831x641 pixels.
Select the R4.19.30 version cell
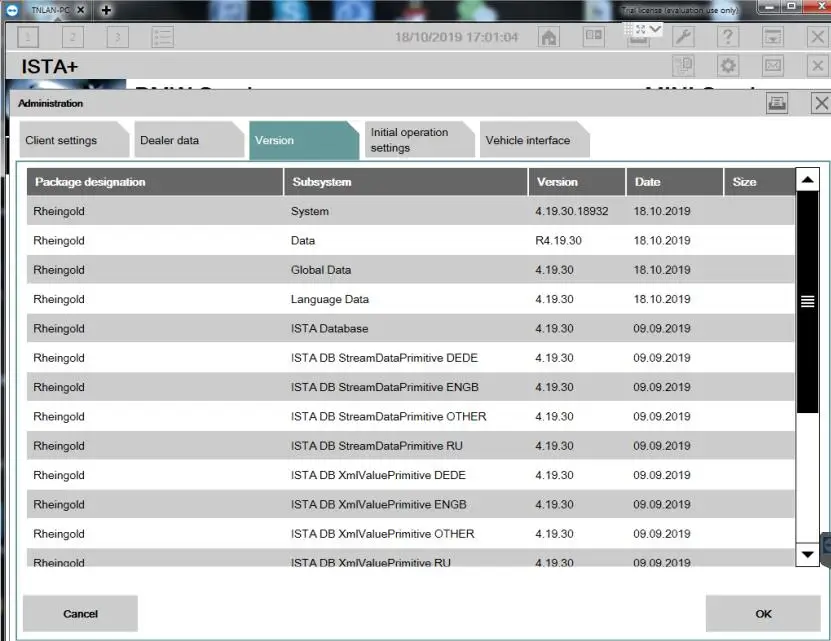coord(558,240)
